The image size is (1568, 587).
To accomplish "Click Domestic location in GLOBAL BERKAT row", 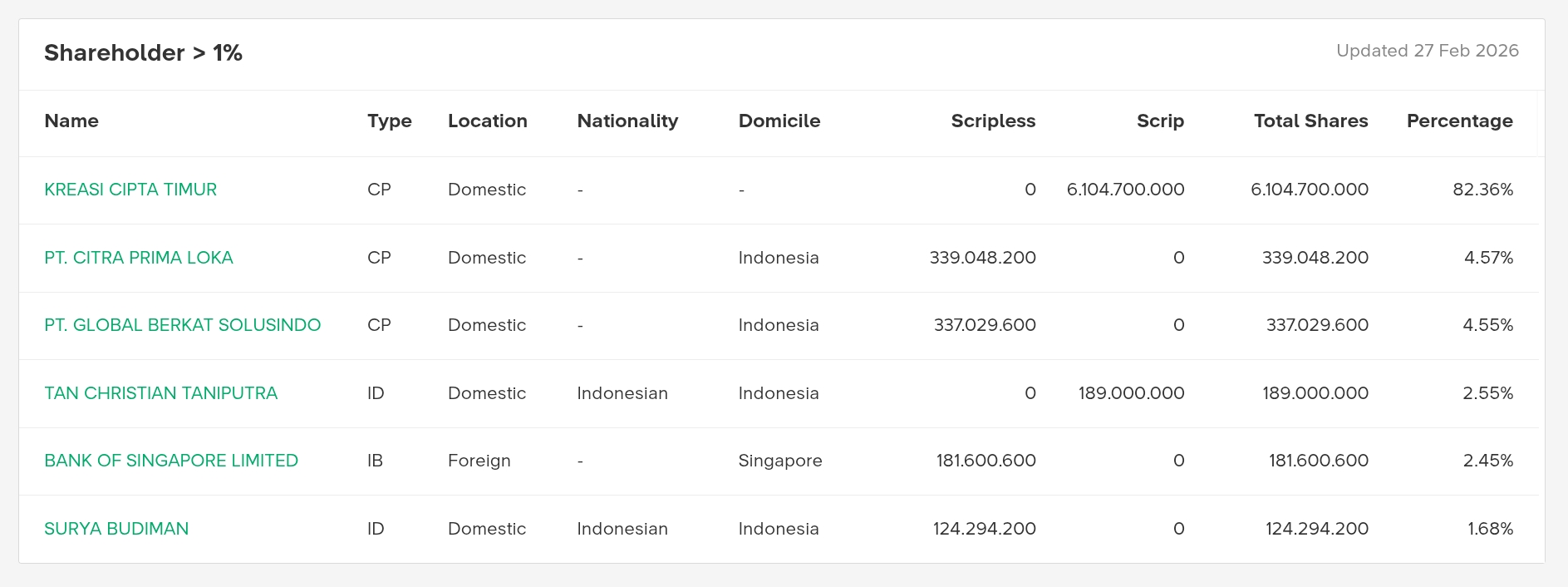I will pos(487,325).
